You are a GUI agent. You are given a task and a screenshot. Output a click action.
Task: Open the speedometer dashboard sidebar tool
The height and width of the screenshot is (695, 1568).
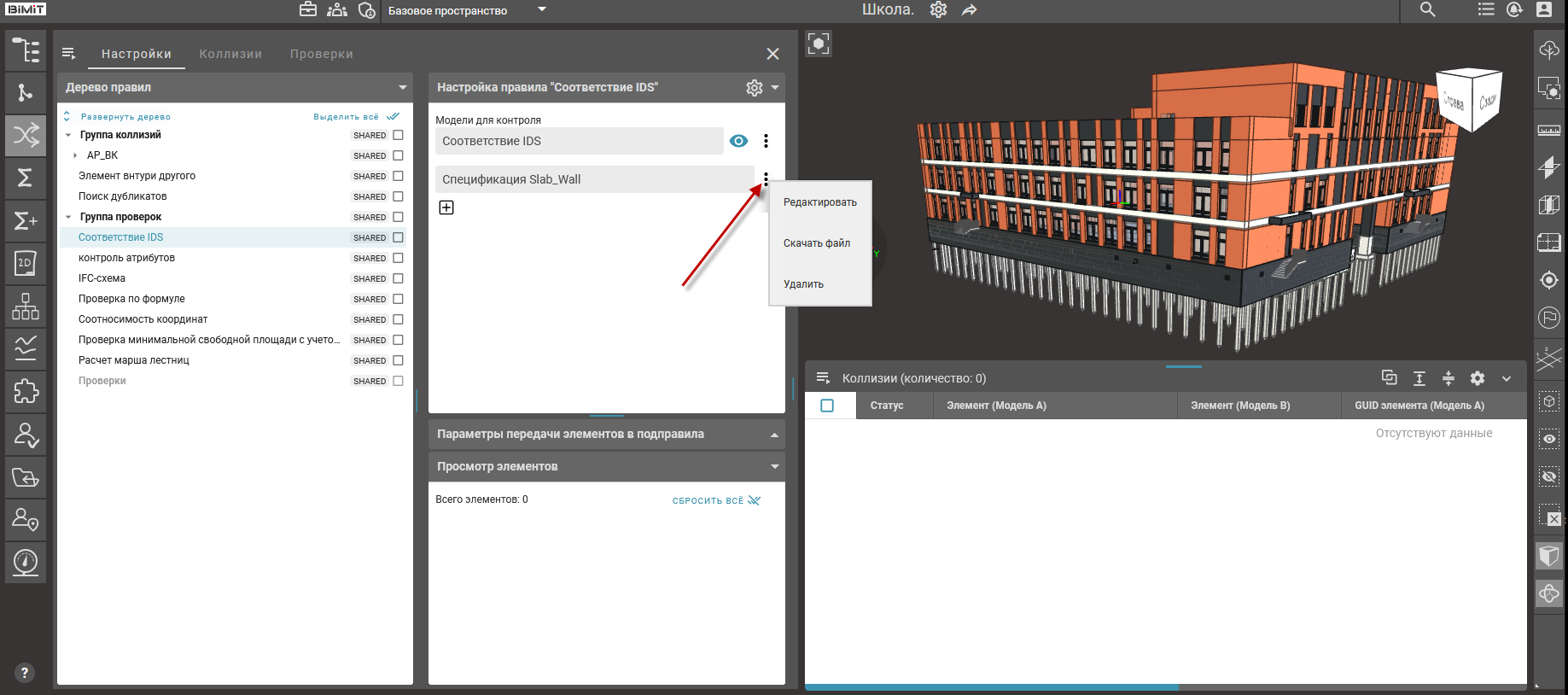(x=26, y=562)
